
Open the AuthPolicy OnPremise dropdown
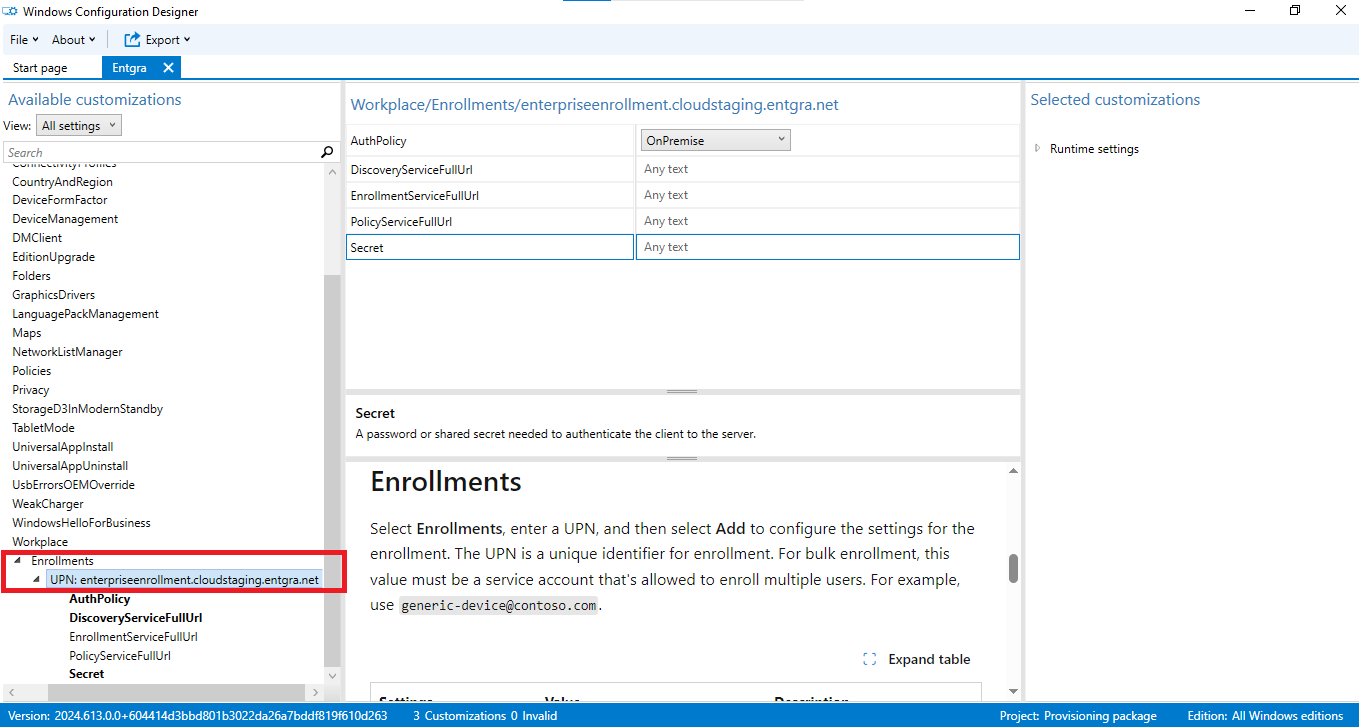(x=716, y=141)
